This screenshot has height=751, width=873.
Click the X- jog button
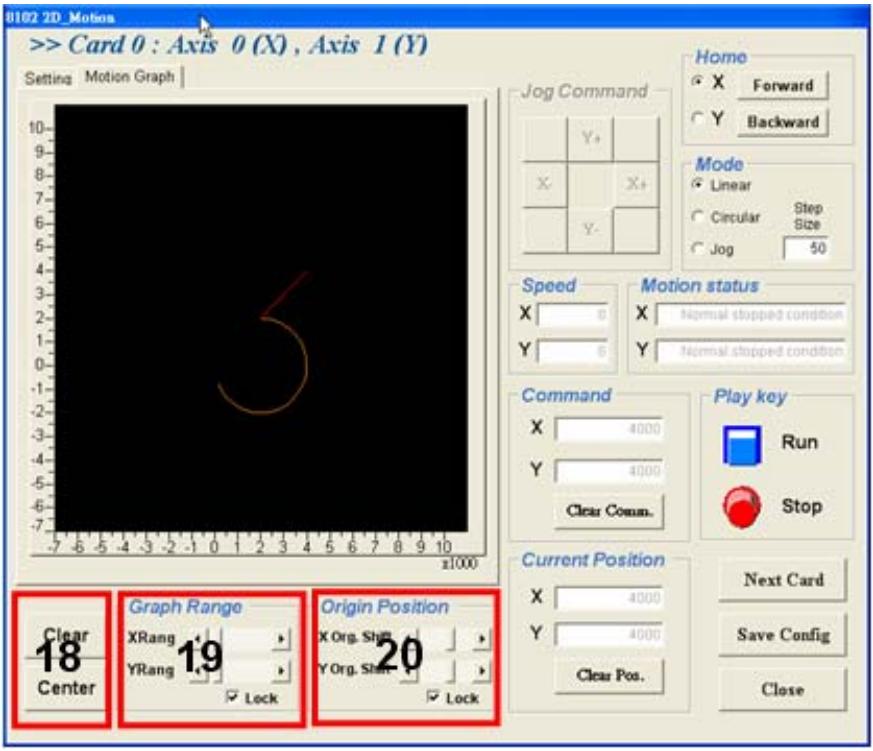tap(545, 184)
